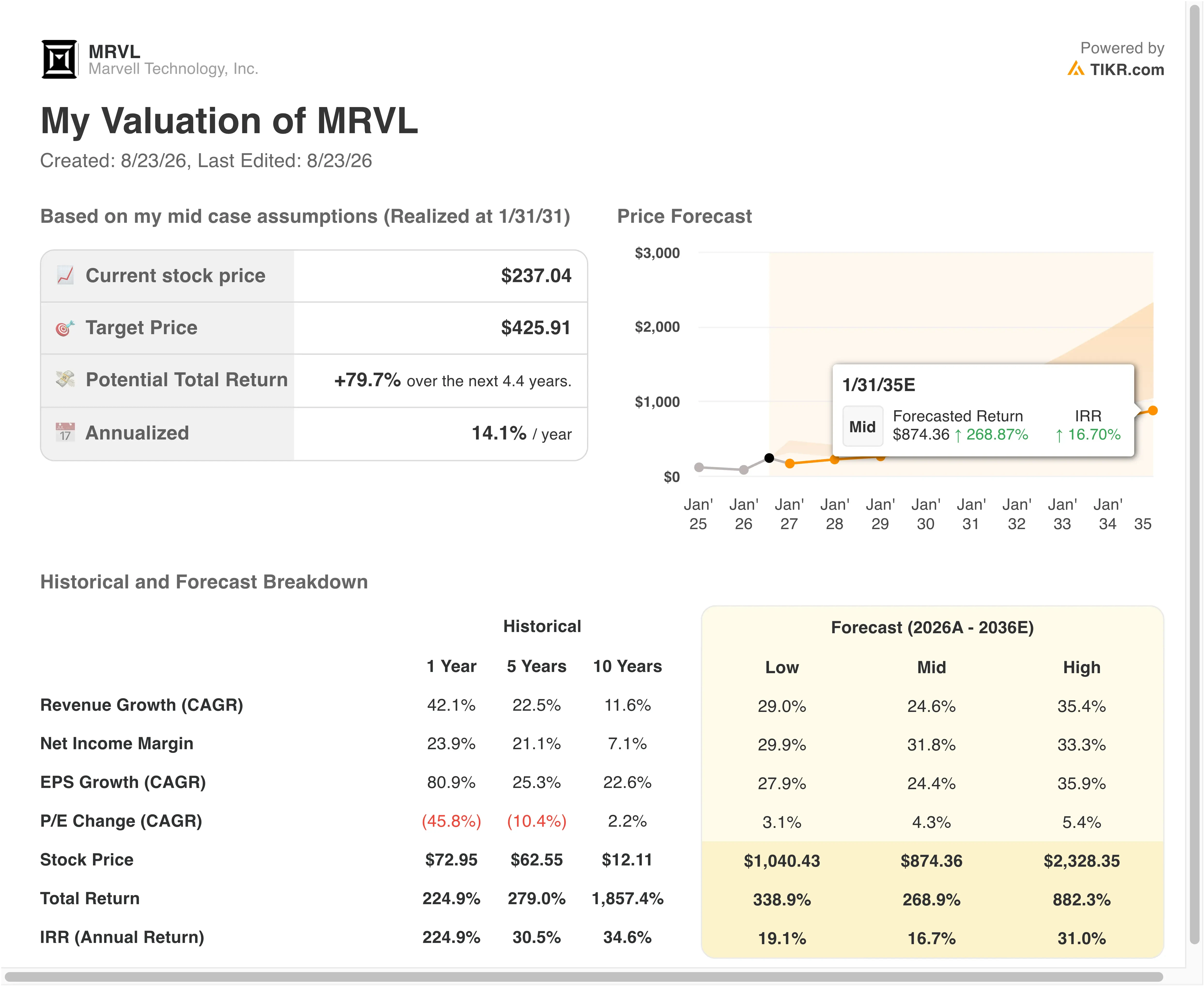This screenshot has height=987, width=1204.
Task: Click the 'Historical and Forecast Breakdown' heading
Action: click(x=204, y=582)
